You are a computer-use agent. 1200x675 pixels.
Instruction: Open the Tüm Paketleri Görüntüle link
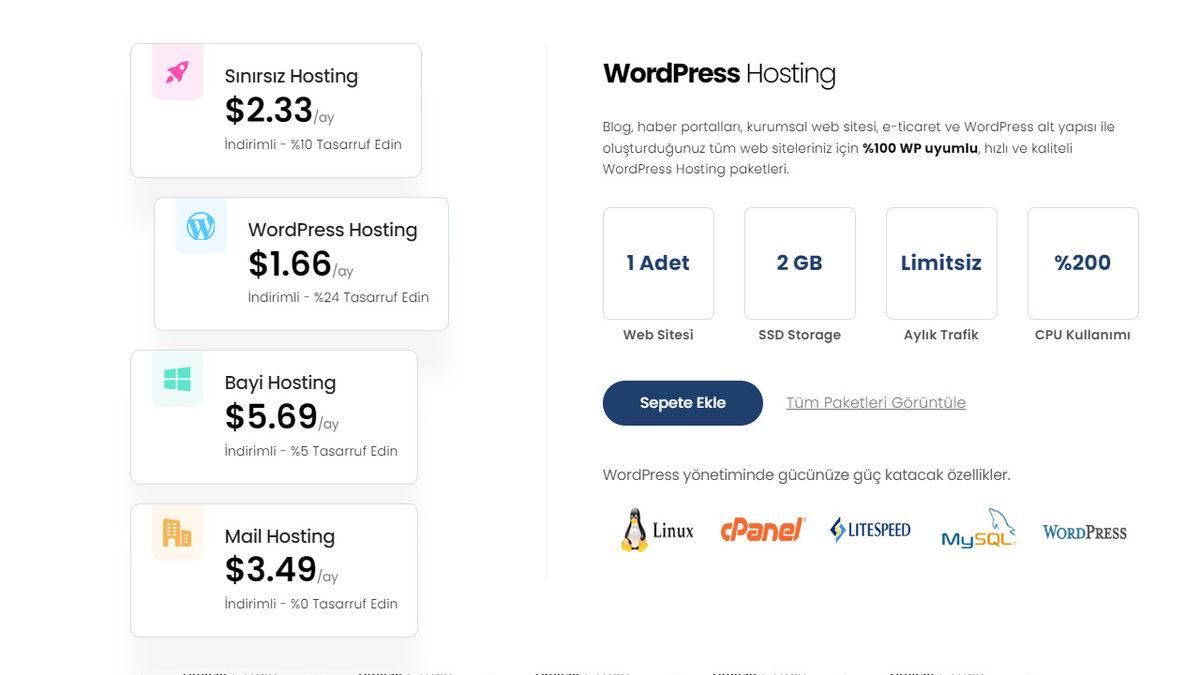(x=876, y=403)
